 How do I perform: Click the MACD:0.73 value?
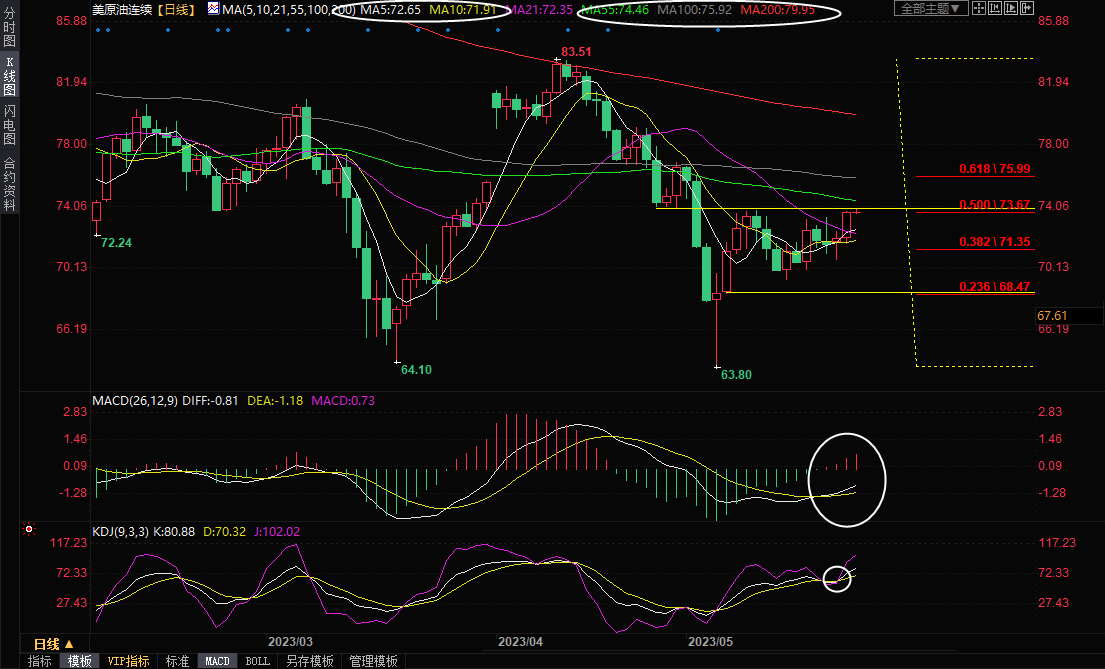343,400
